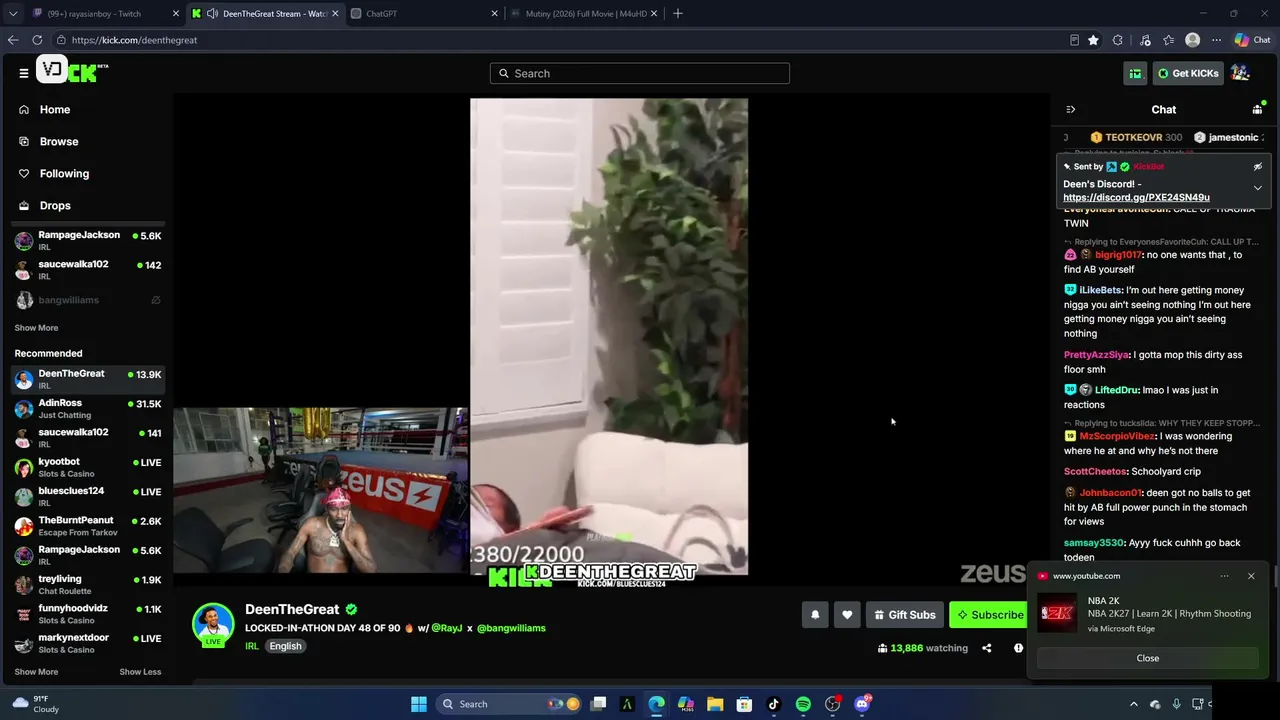Click the Windows Start button
The width and height of the screenshot is (1280, 720).
419,704
